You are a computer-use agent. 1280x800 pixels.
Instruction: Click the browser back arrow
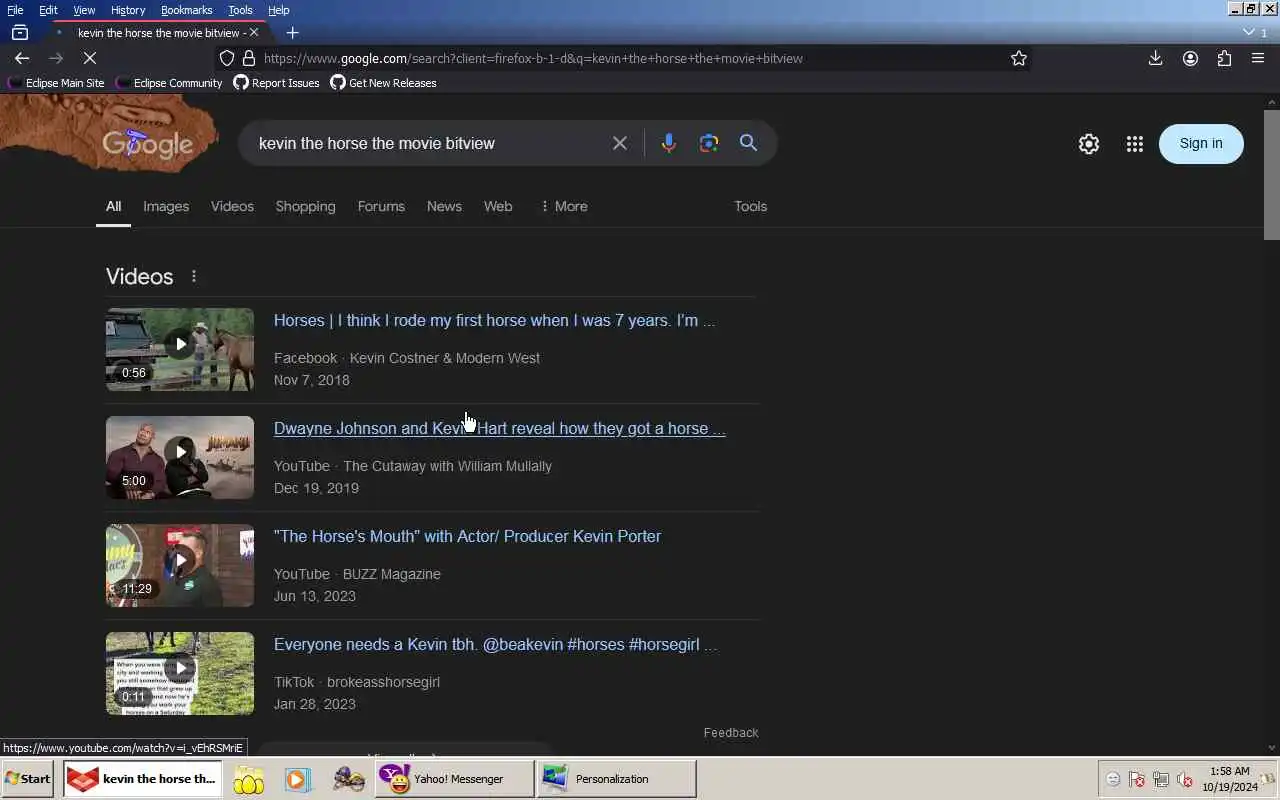tap(22, 58)
